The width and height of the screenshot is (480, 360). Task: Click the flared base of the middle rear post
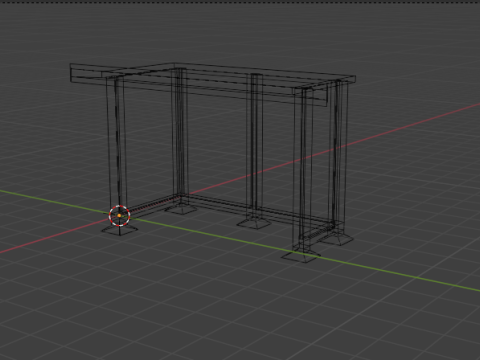[x=254, y=223]
